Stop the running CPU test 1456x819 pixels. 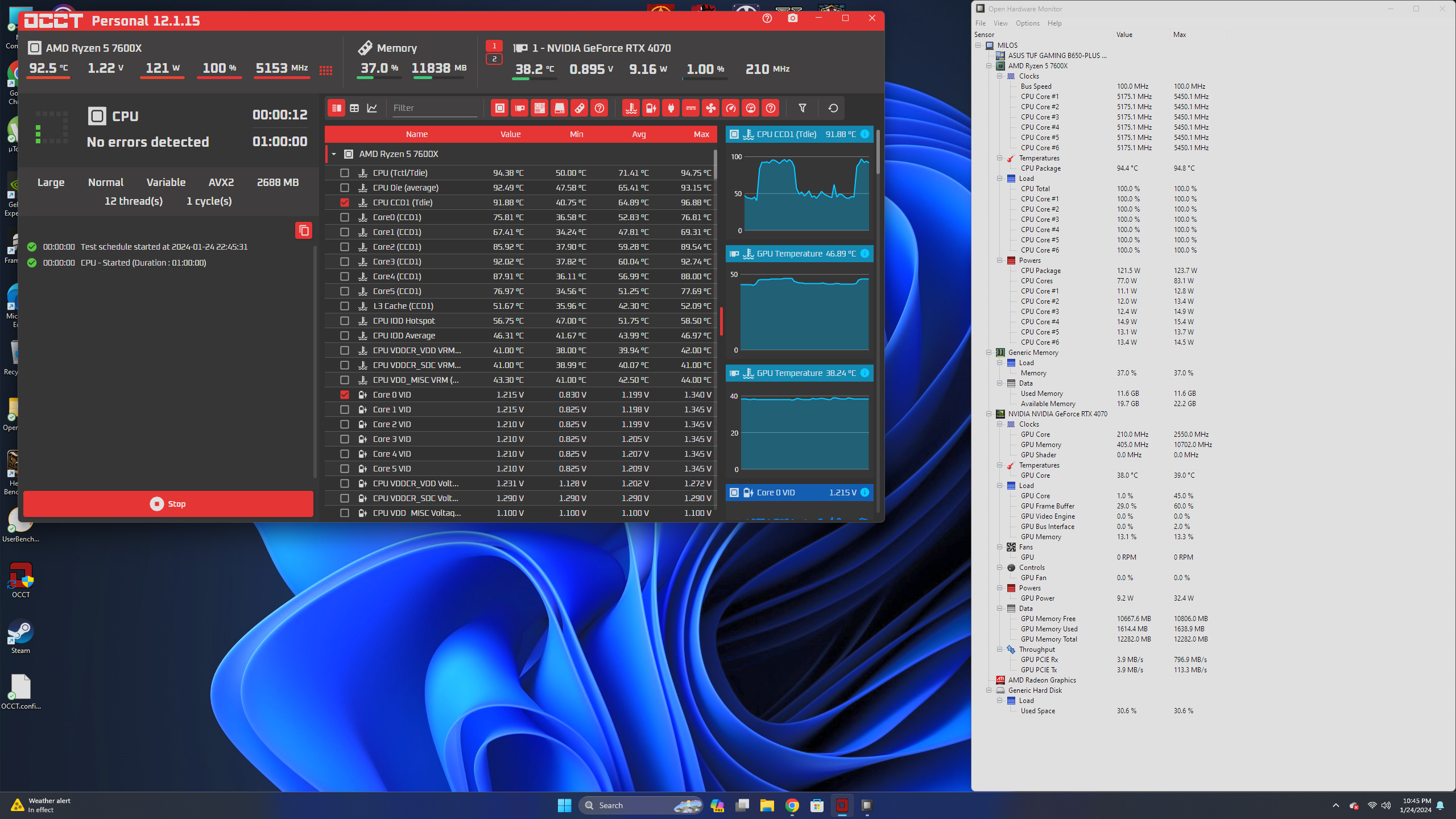pyautogui.click(x=168, y=504)
